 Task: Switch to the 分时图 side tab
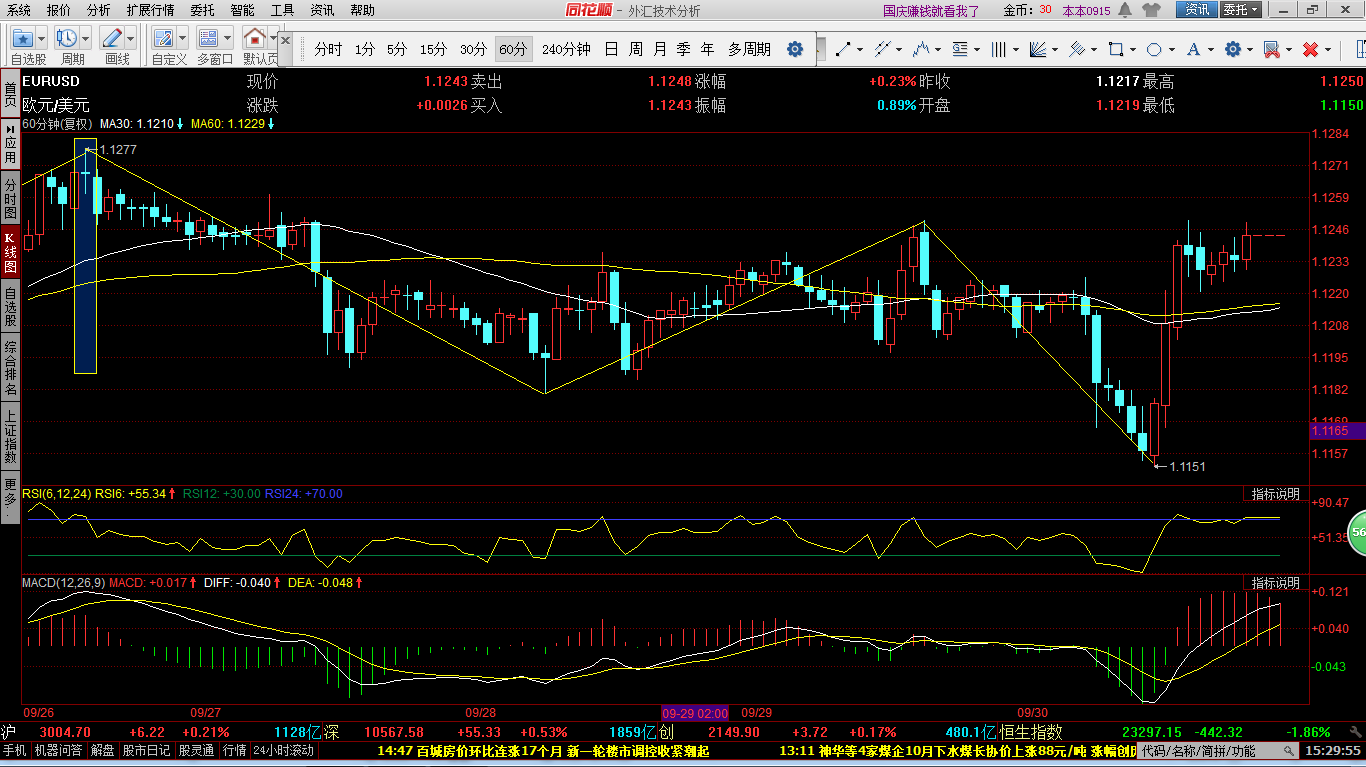[x=10, y=198]
